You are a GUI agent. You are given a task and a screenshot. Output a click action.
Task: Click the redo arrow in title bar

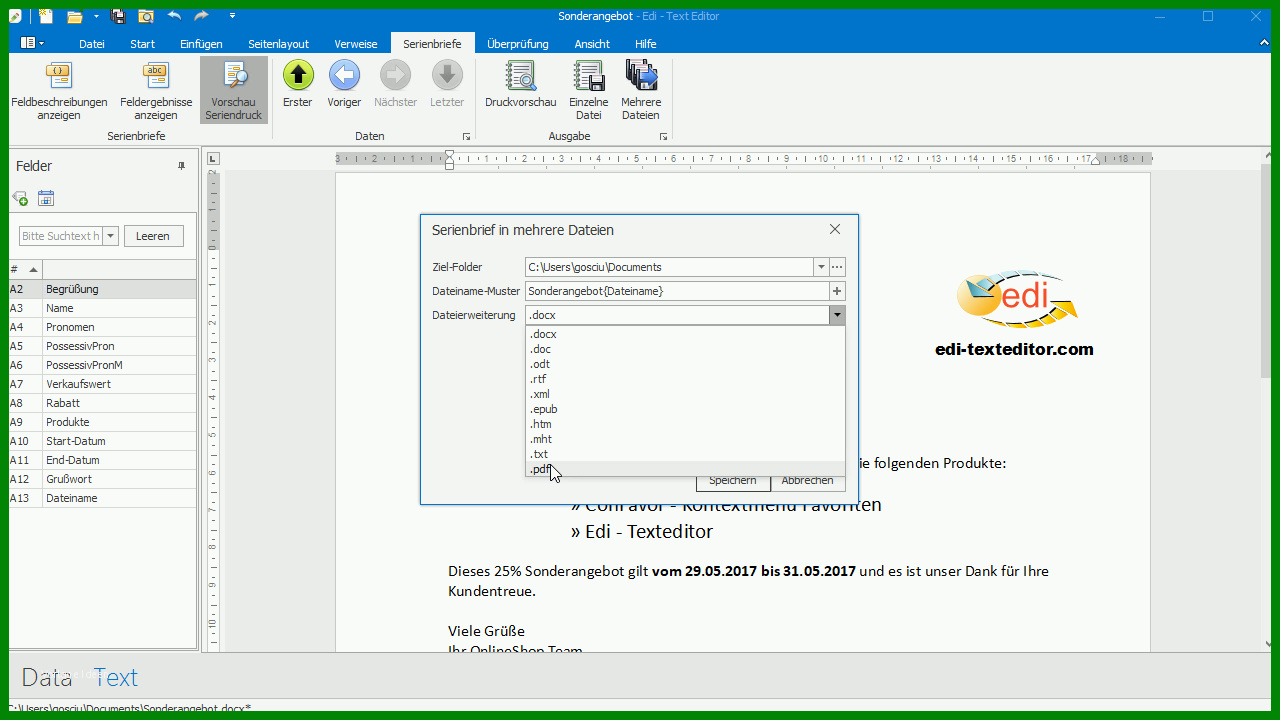click(201, 16)
